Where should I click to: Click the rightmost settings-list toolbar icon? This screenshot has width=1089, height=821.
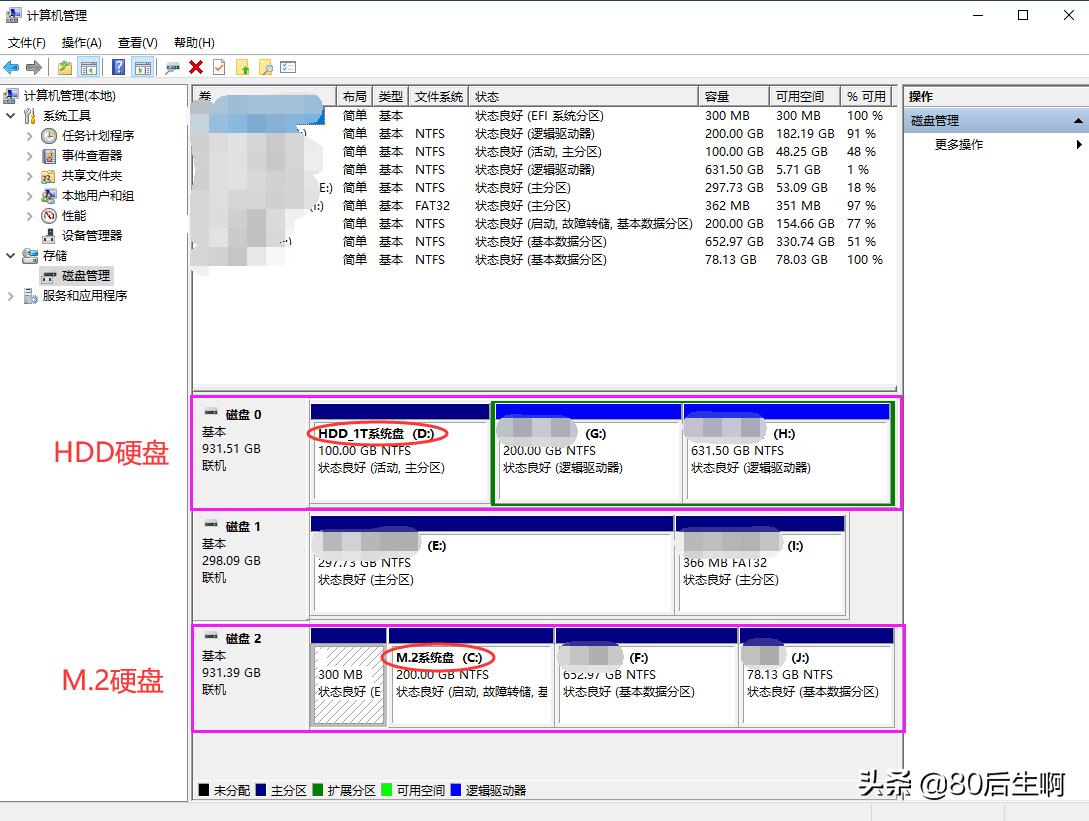[x=288, y=67]
